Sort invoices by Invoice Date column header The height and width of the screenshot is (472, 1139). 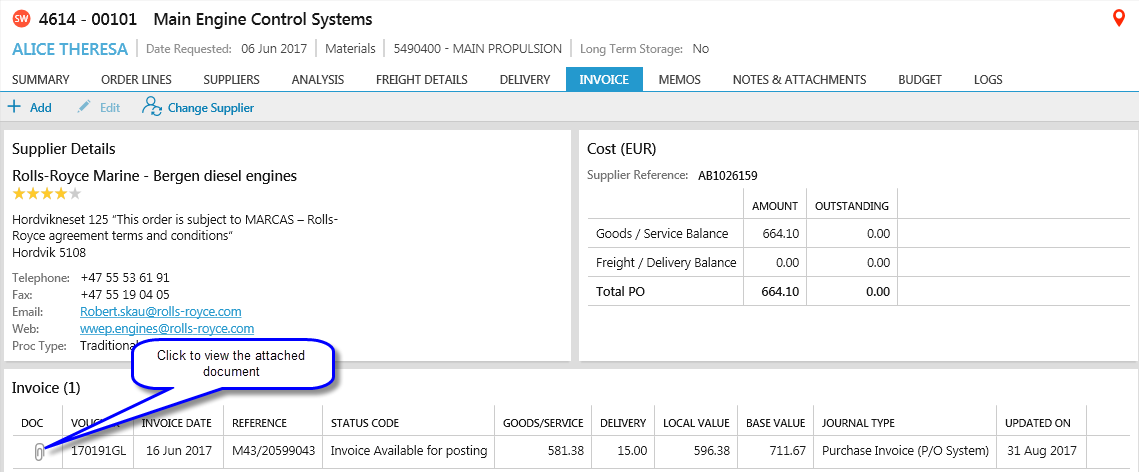coord(175,423)
